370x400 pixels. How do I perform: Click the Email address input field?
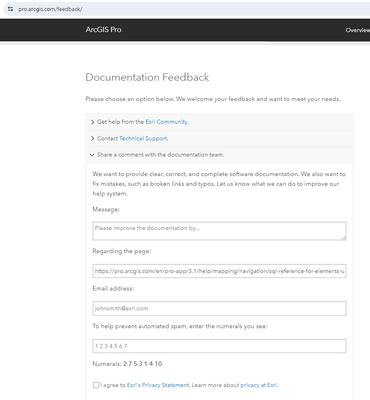click(219, 308)
